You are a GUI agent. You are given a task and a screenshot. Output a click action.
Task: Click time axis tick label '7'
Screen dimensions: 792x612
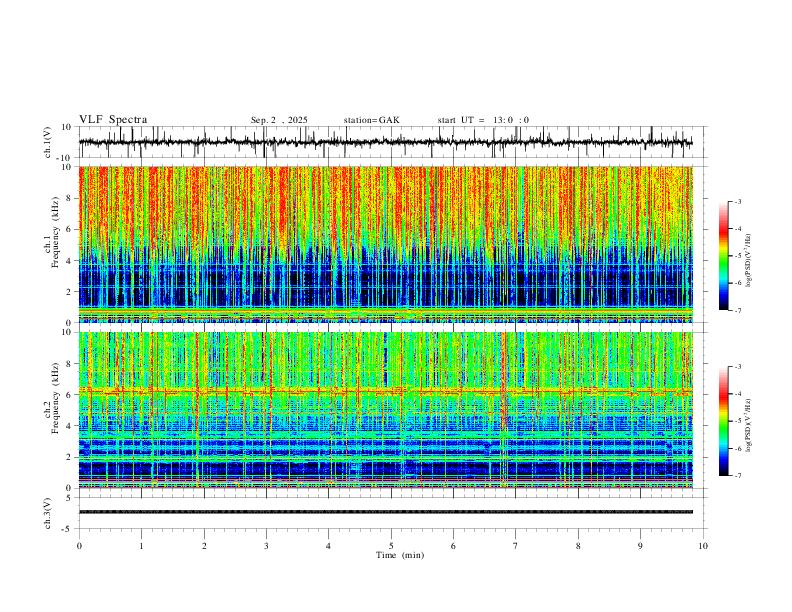tap(516, 546)
